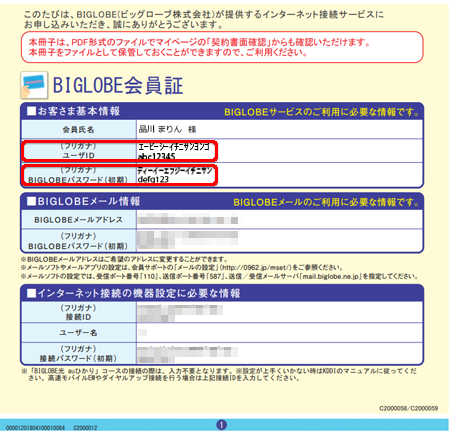450x437 pixels.
Task: Click red notice line 本冊子をファイルとして保管
Action: click(x=168, y=52)
